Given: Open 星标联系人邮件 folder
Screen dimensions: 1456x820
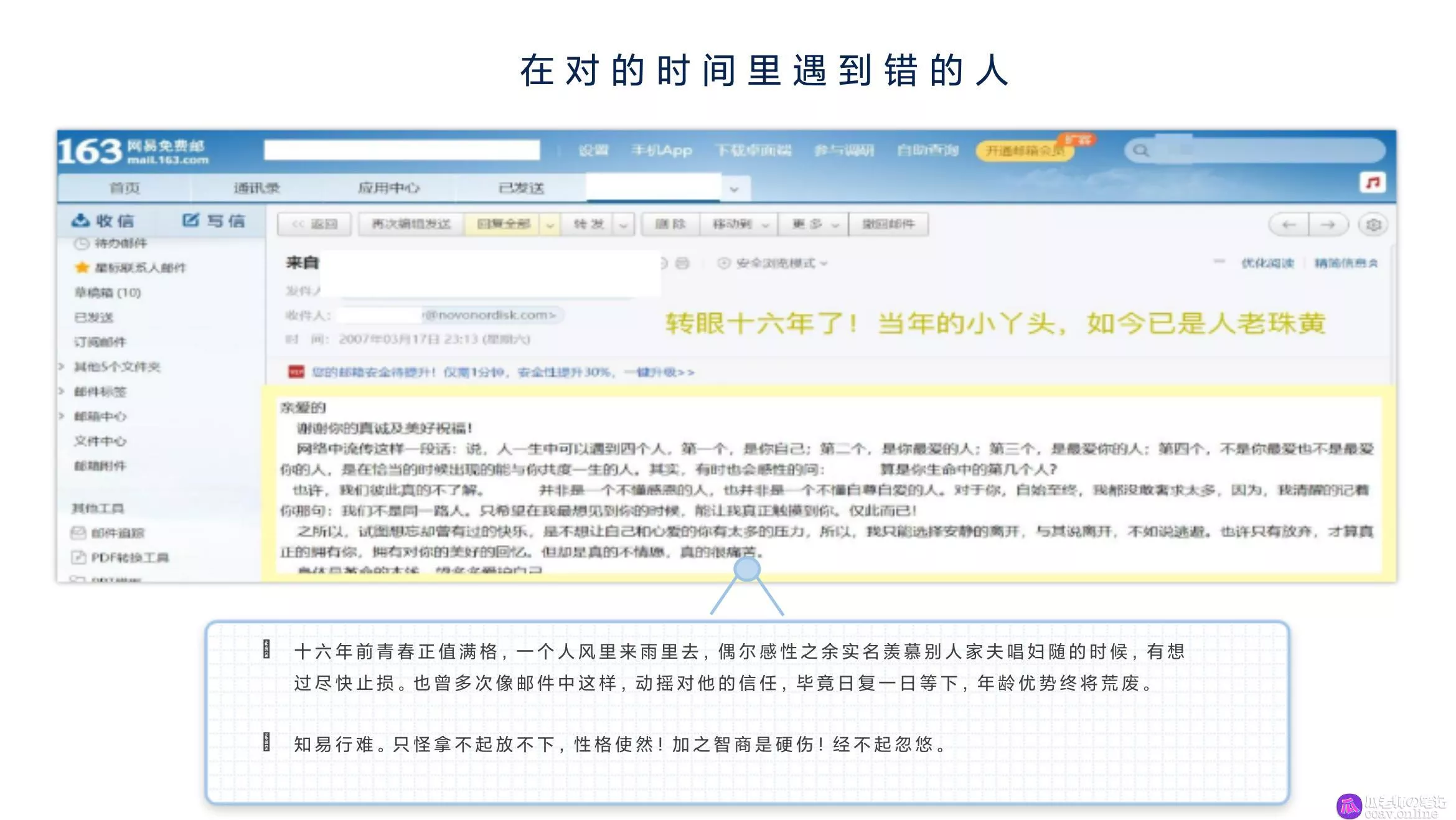Looking at the screenshot, I should click(x=140, y=267).
